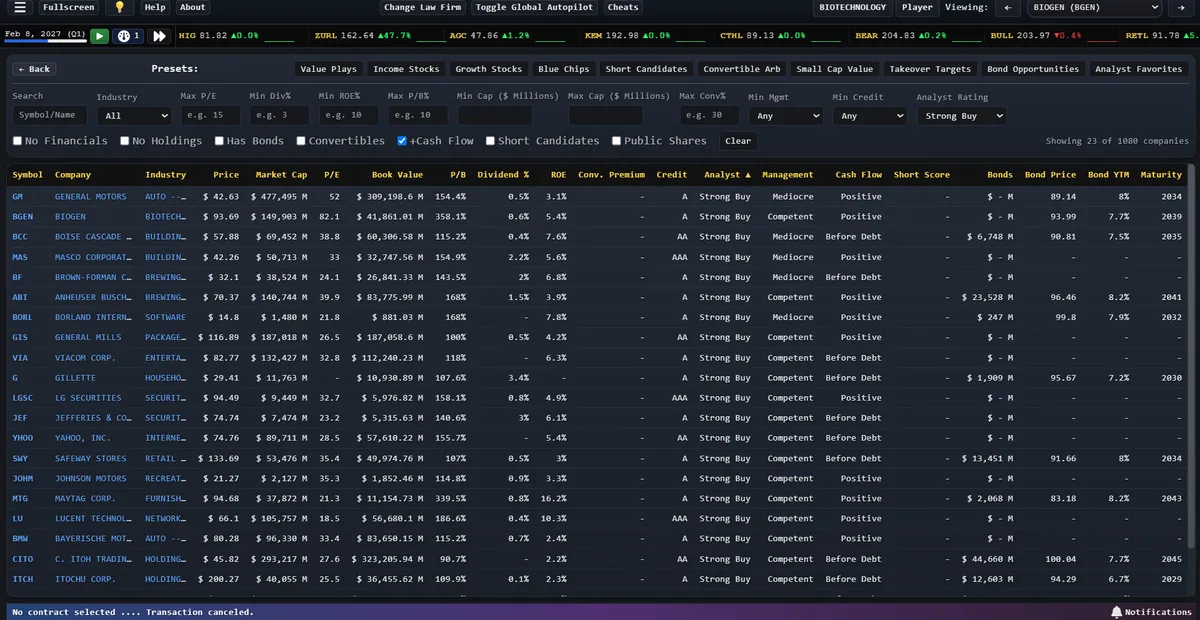1200x620 pixels.
Task: Click the Min ROE% input field
Action: (x=348, y=116)
